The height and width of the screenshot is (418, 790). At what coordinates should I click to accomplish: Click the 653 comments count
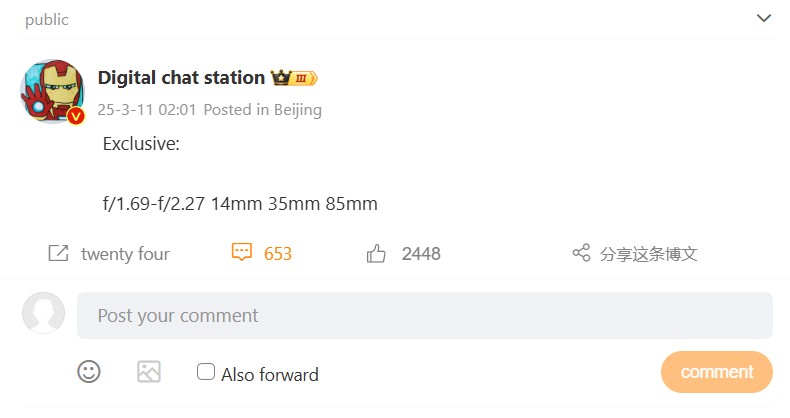pyautogui.click(x=278, y=254)
